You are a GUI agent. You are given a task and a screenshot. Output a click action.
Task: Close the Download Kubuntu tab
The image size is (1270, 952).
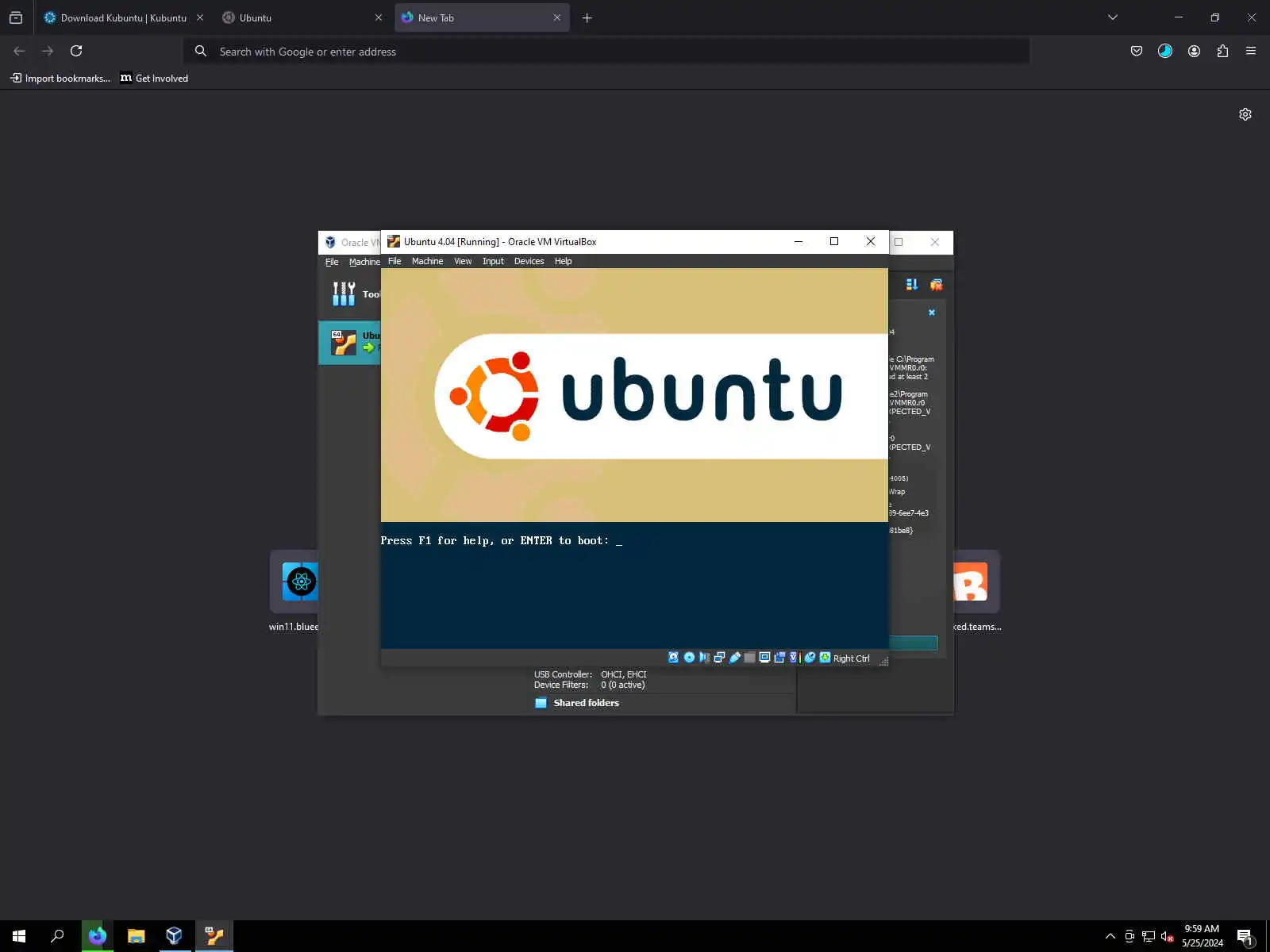pos(199,17)
